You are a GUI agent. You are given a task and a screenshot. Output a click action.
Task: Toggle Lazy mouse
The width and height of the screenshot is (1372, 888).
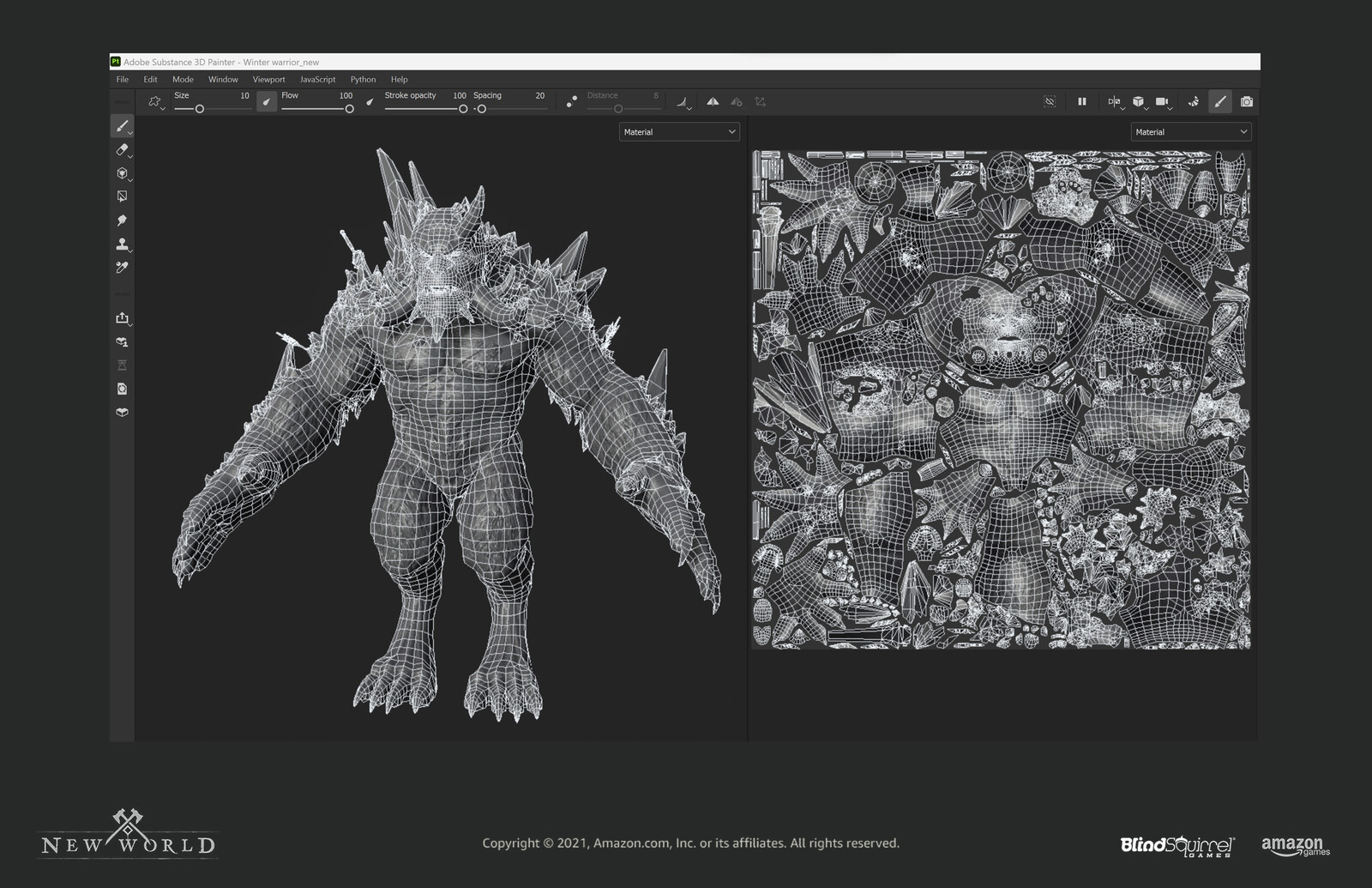(572, 102)
